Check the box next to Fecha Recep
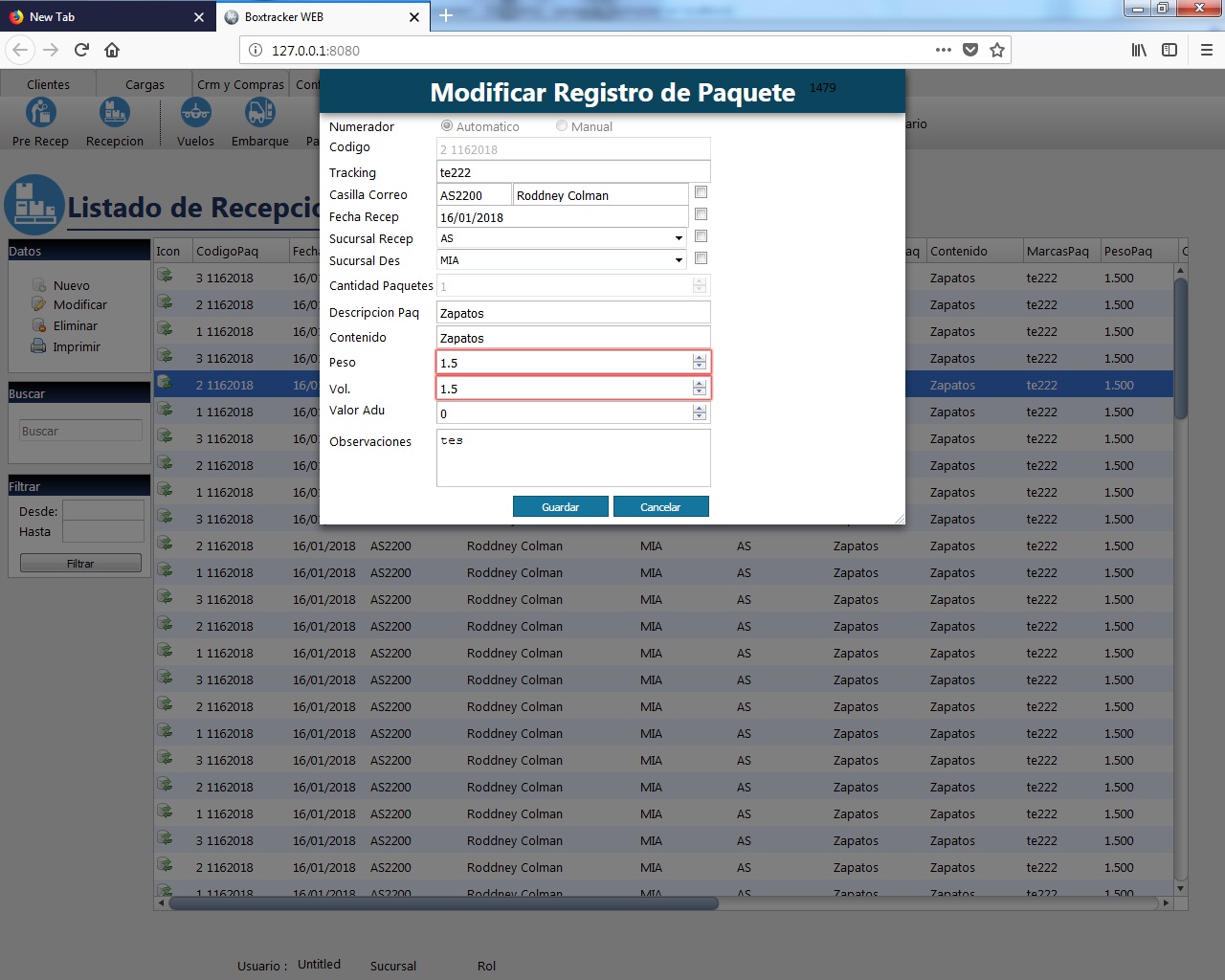 coord(701,214)
